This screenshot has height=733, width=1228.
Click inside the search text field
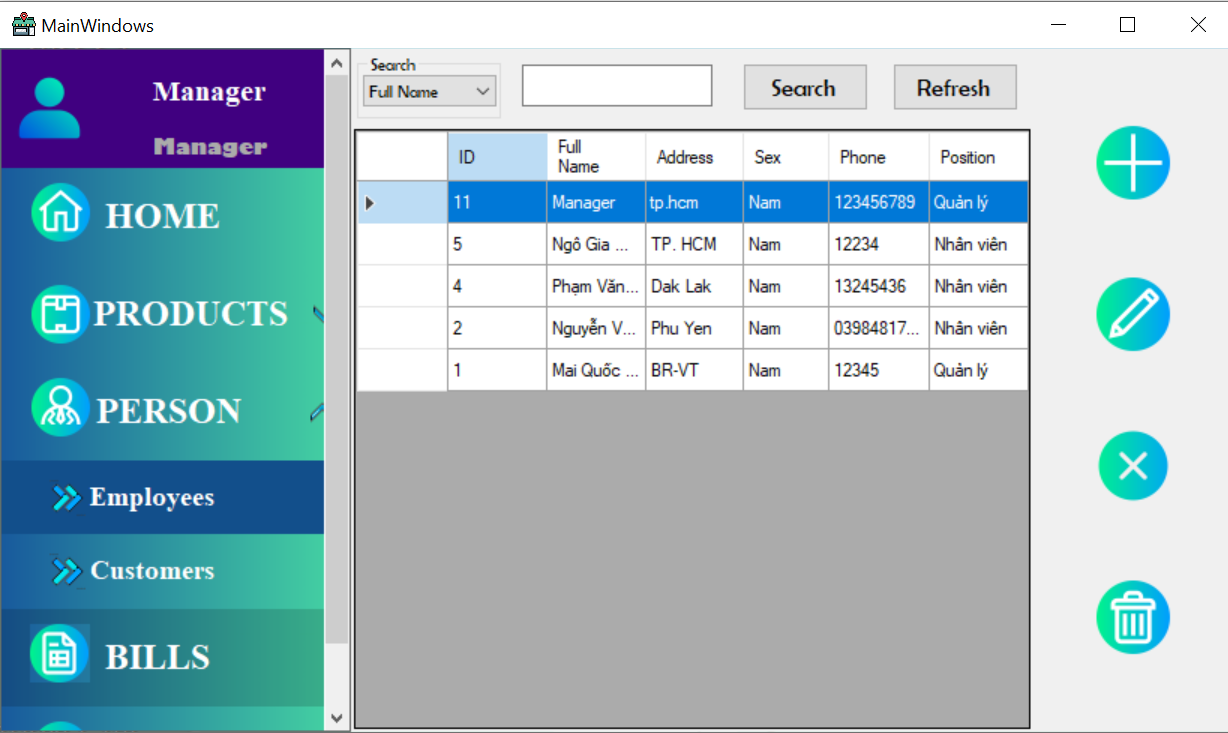(x=616, y=85)
